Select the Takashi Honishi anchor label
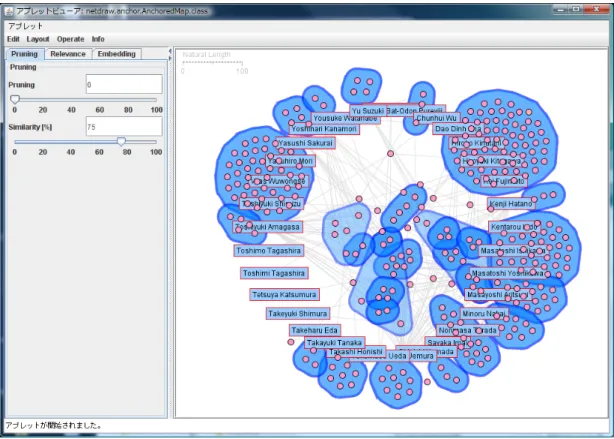This screenshot has height=439, width=614. click(x=356, y=352)
